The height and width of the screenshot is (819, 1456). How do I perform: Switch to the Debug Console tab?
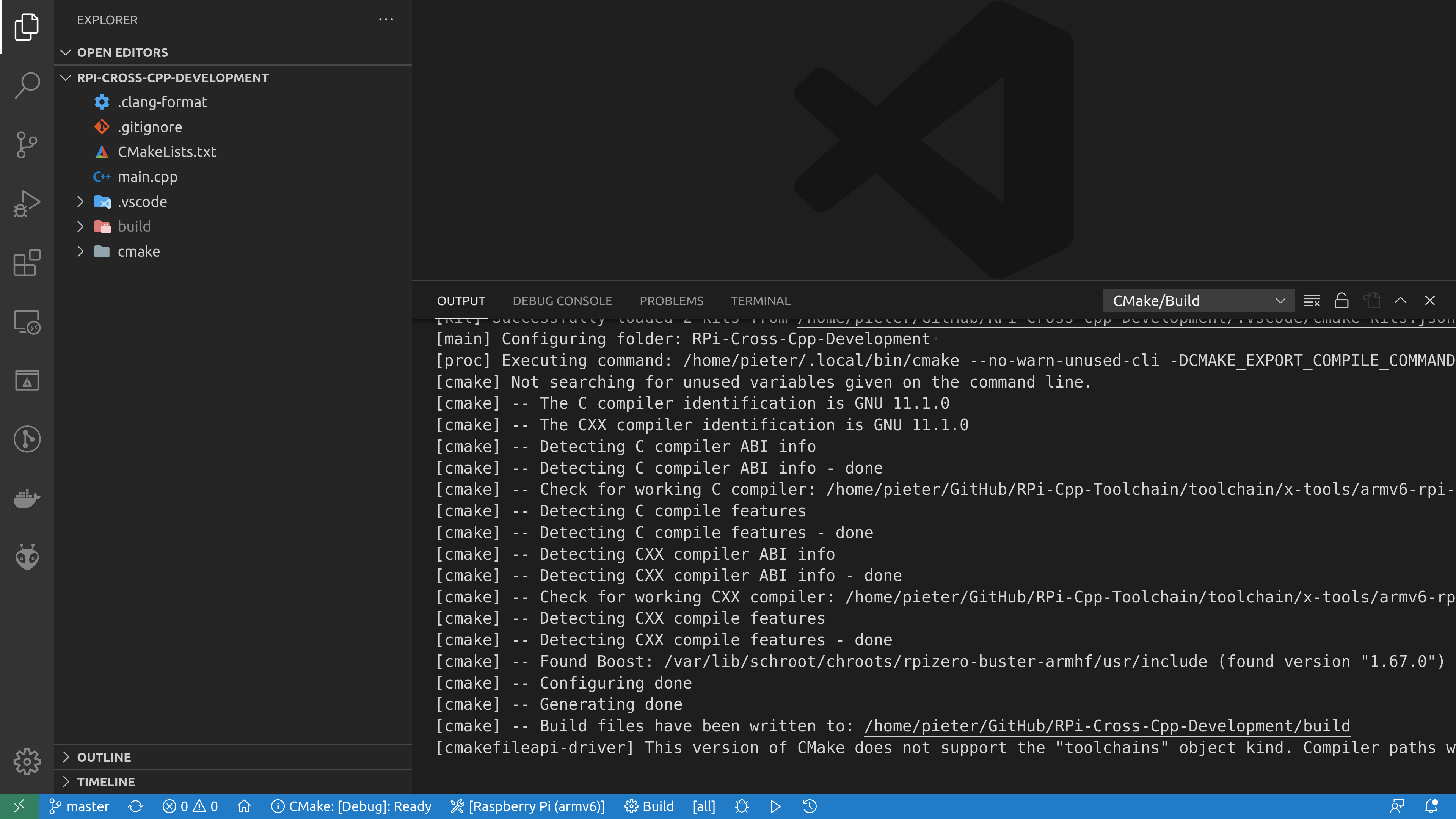[x=562, y=301]
